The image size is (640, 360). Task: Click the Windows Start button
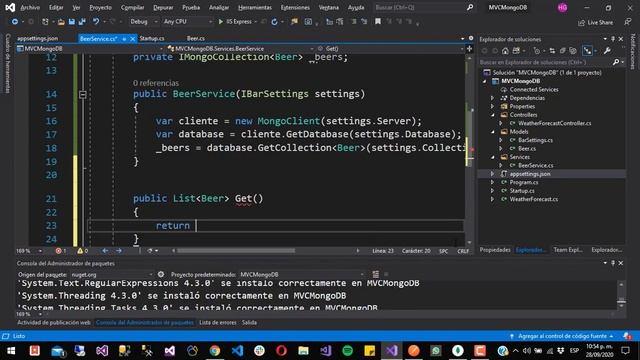(11, 351)
